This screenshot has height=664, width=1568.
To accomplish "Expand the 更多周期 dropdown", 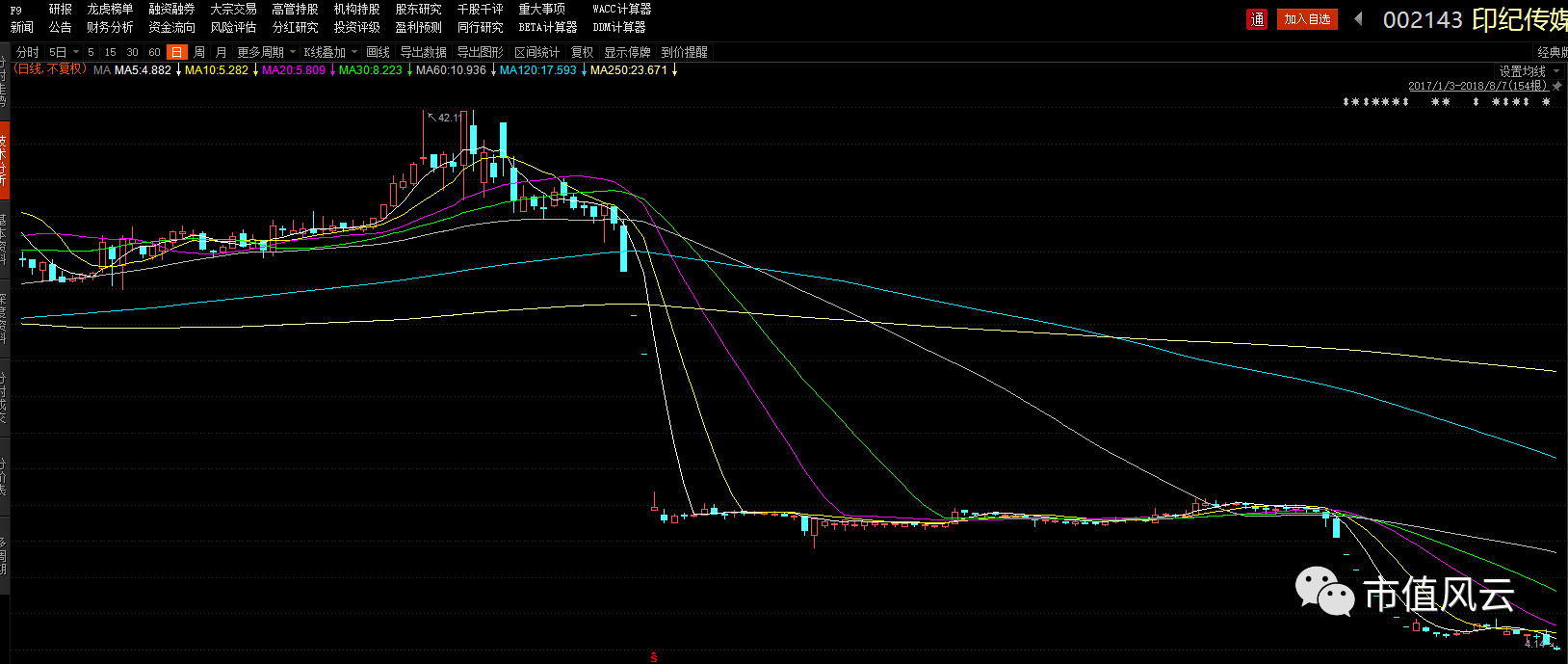I will [266, 52].
